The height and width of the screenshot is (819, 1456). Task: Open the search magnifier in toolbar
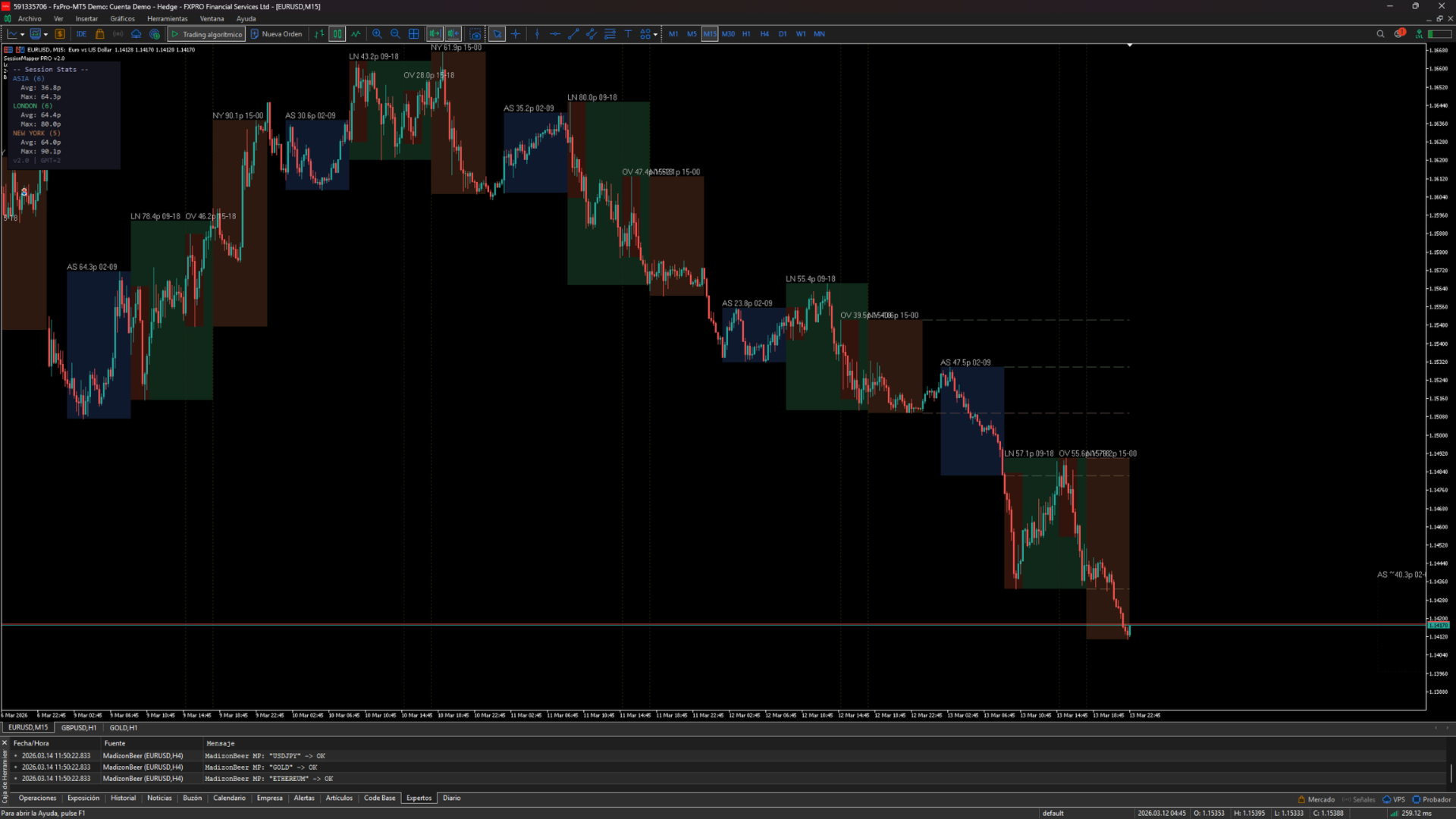click(1380, 34)
